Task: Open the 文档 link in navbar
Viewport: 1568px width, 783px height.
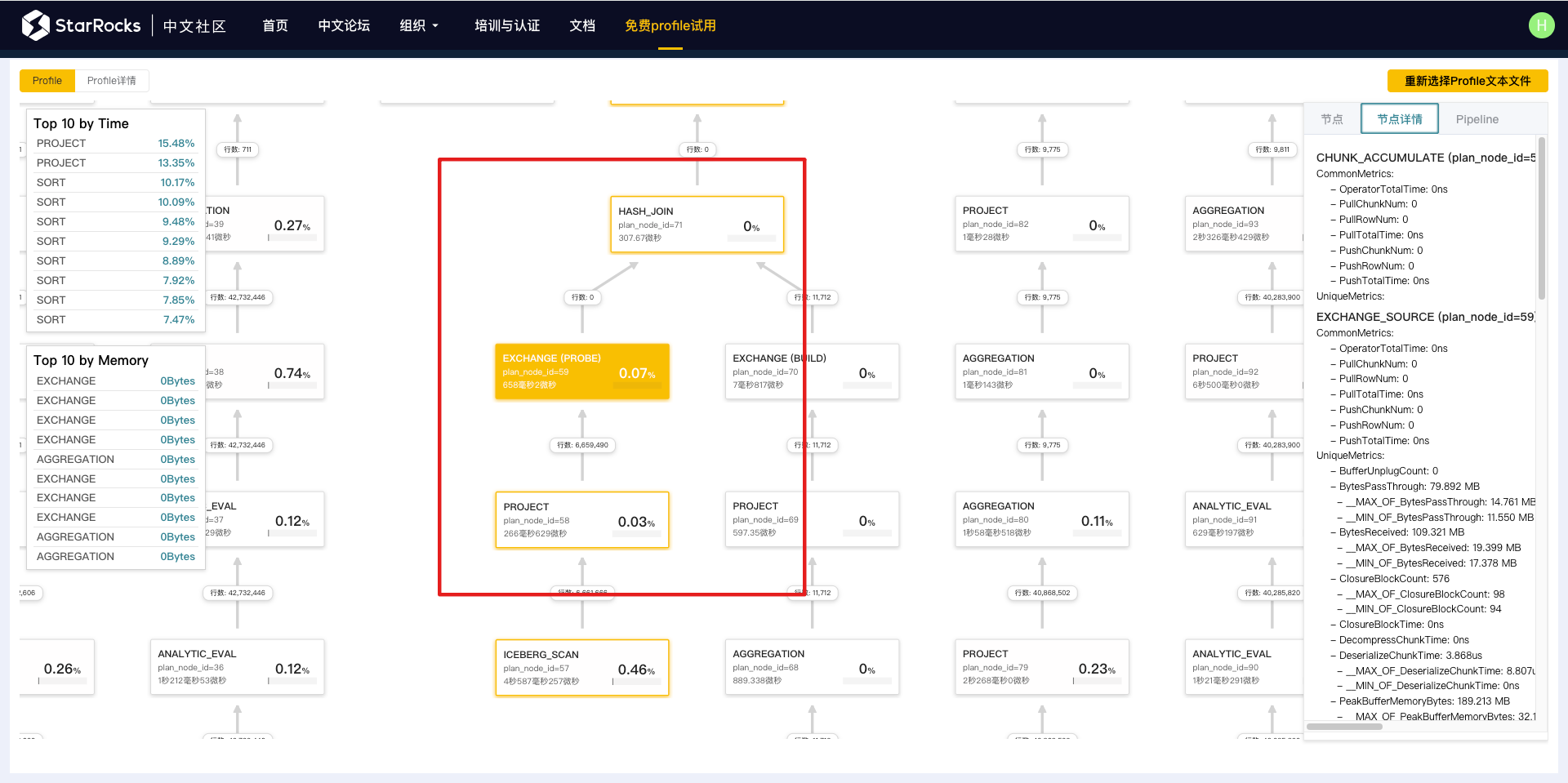Action: click(x=582, y=25)
